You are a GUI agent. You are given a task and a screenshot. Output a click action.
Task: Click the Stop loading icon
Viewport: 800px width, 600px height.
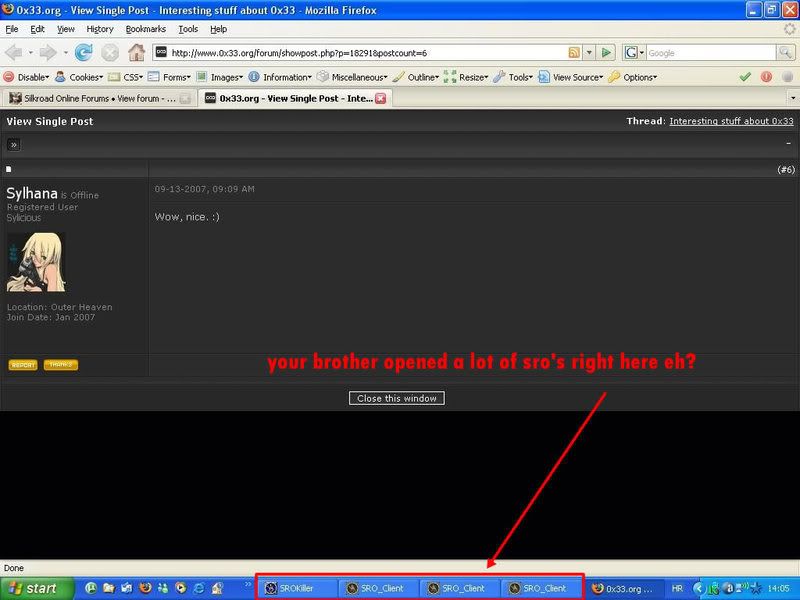click(x=110, y=53)
